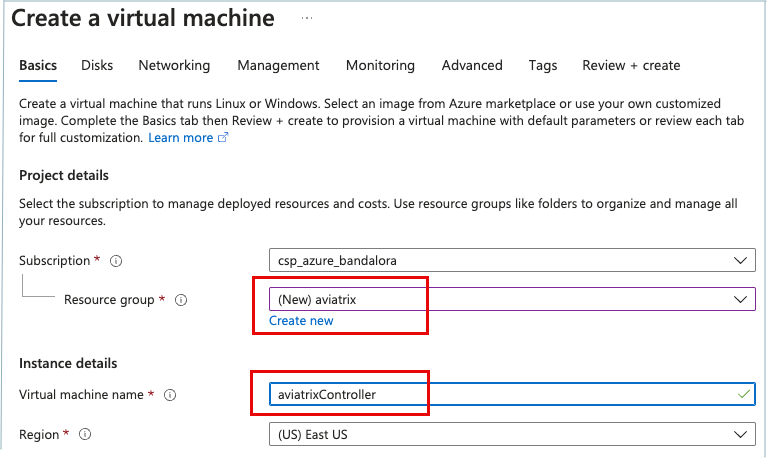Click the Virtual machine name label

pos(81,394)
